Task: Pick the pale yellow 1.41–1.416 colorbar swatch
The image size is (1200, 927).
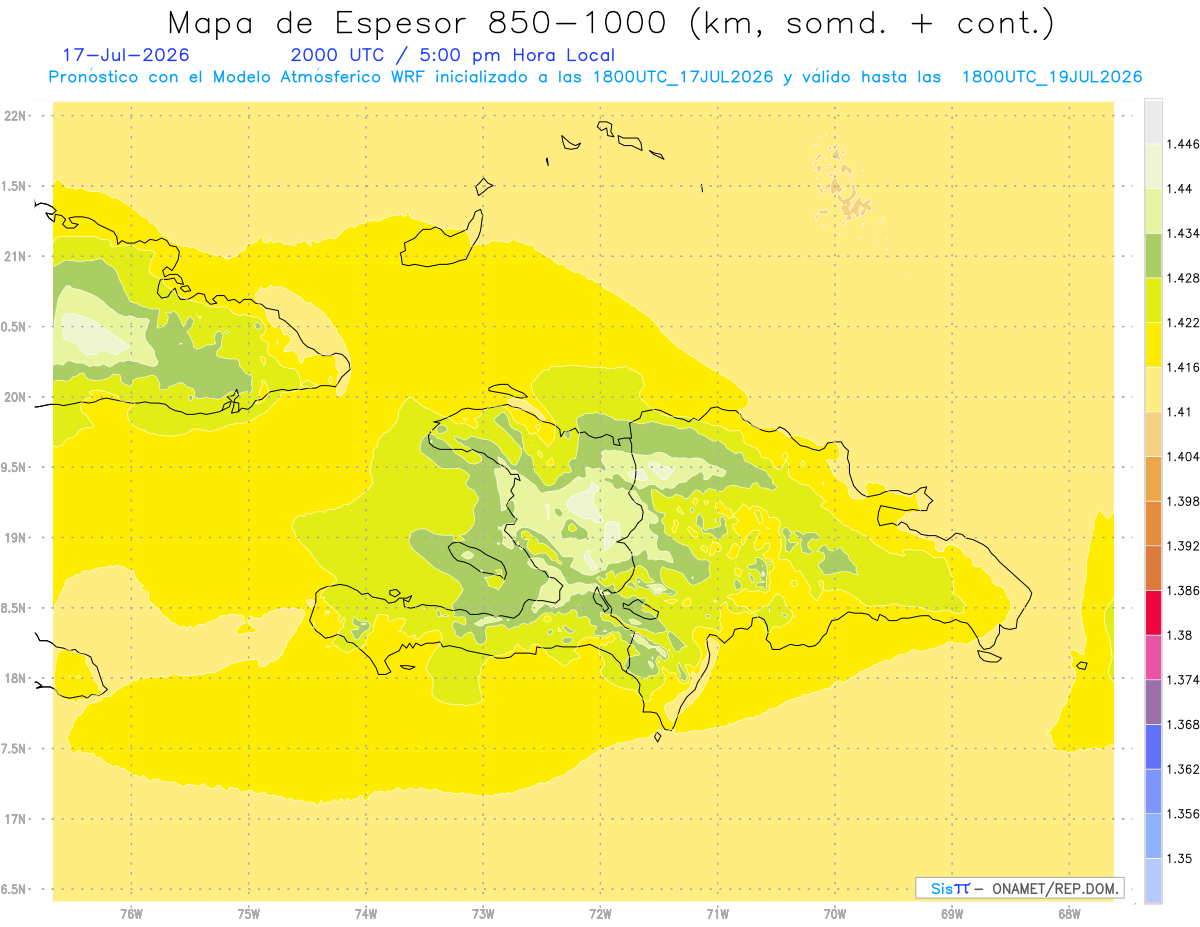Action: pos(1153,389)
